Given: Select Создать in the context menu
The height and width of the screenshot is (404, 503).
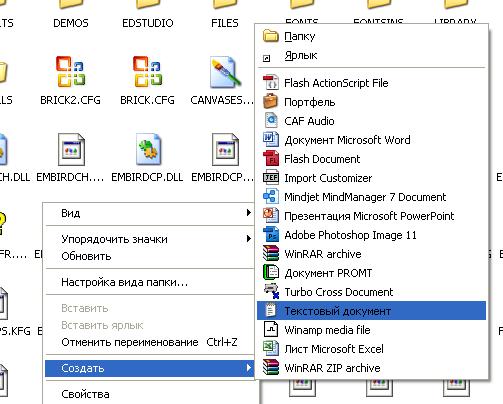Looking at the screenshot, I should [x=150, y=368].
